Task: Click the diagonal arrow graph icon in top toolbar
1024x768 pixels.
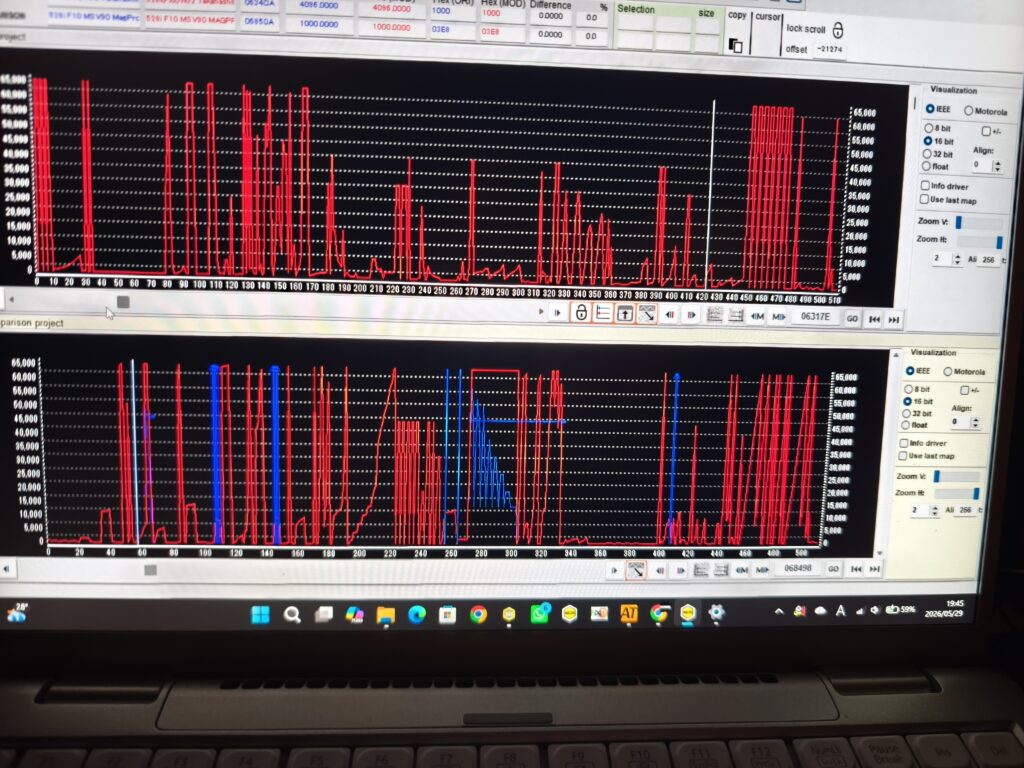Action: [x=647, y=314]
